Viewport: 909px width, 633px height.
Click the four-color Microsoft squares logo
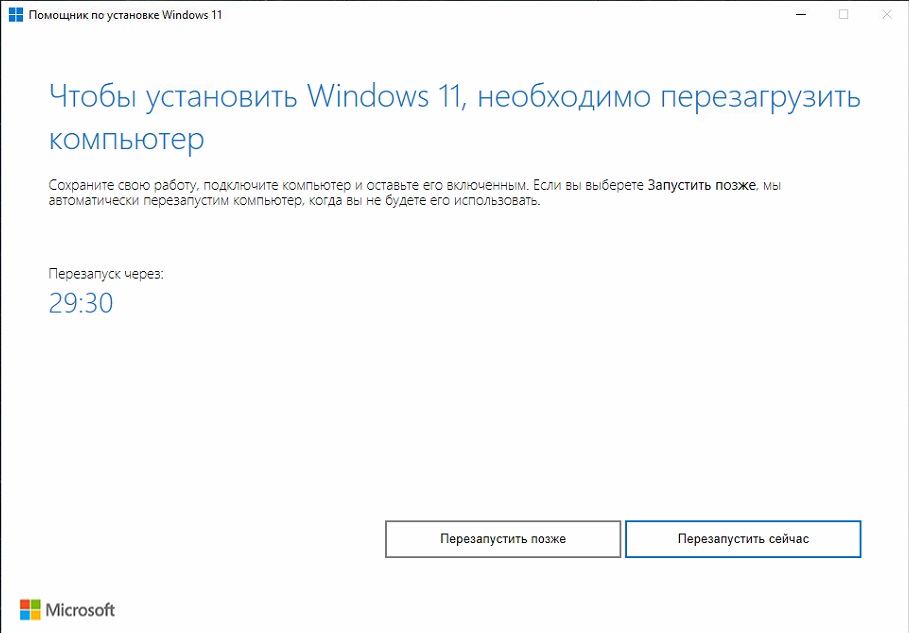point(30,610)
